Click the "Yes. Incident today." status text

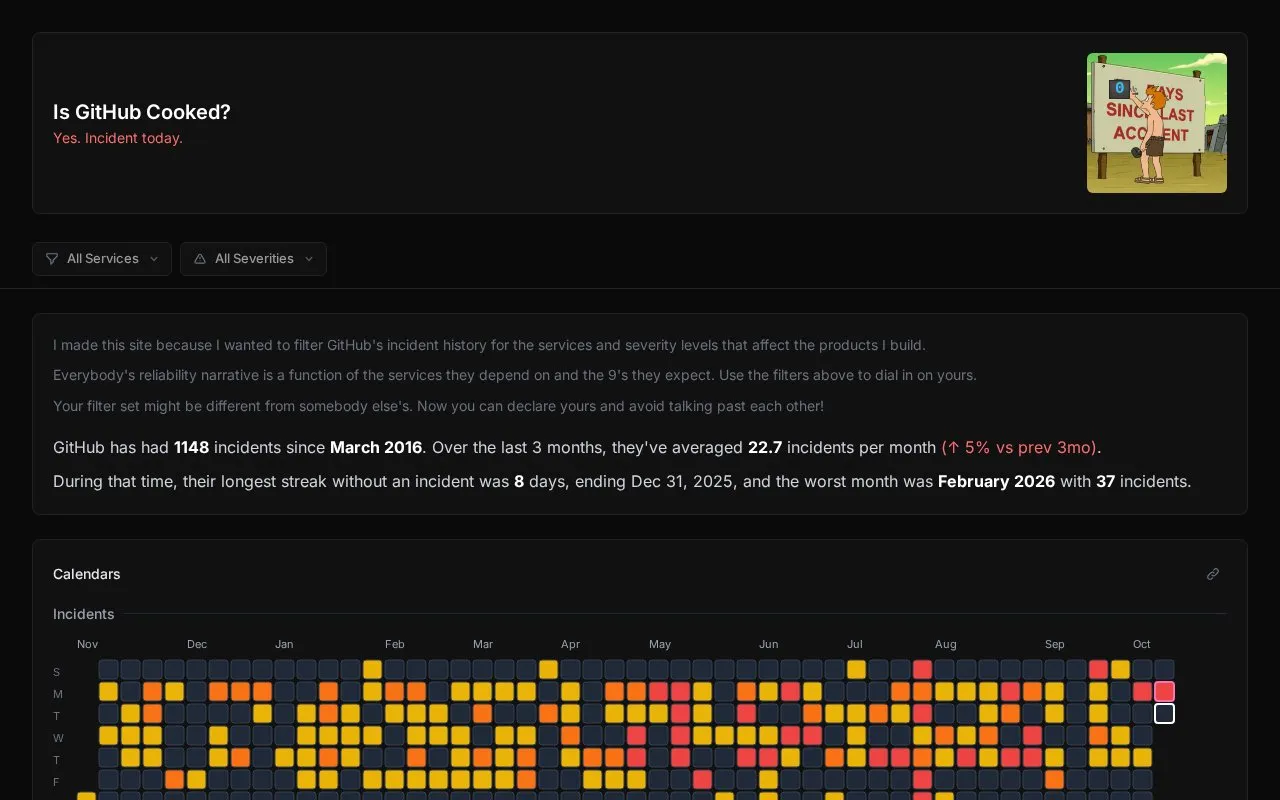tap(118, 138)
